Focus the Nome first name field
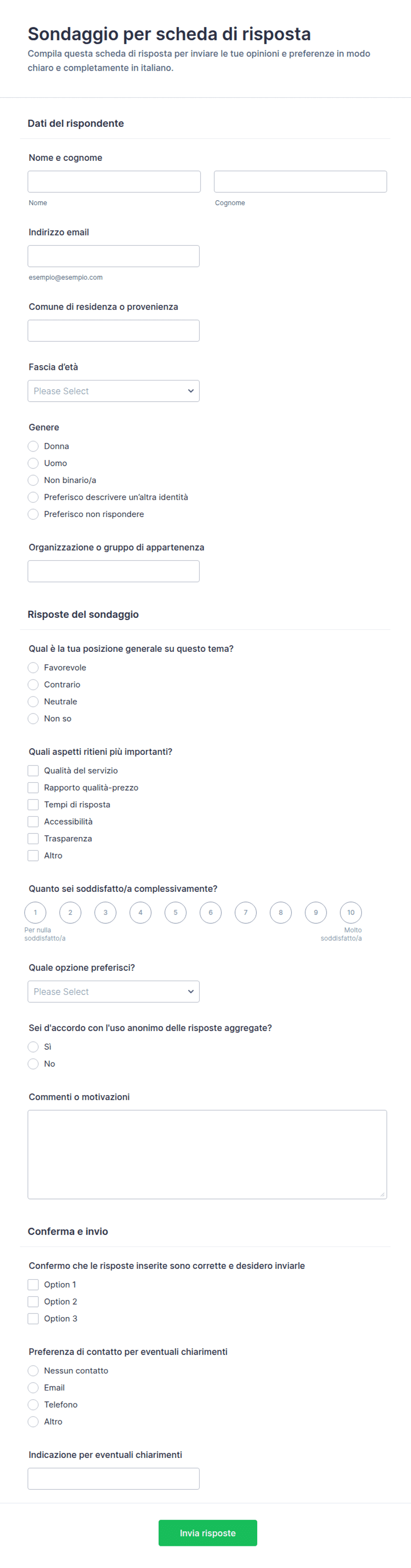 coord(114,181)
